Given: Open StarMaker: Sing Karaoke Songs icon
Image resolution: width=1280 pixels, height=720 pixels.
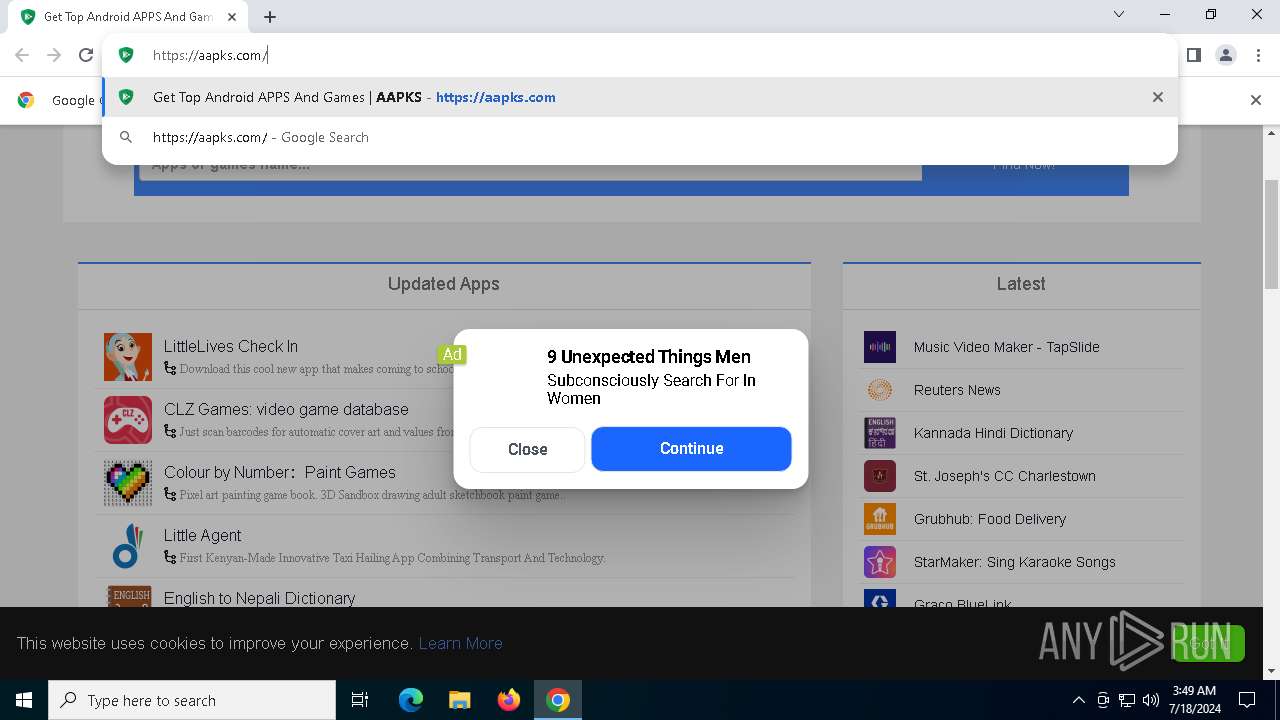Looking at the screenshot, I should click(880, 562).
